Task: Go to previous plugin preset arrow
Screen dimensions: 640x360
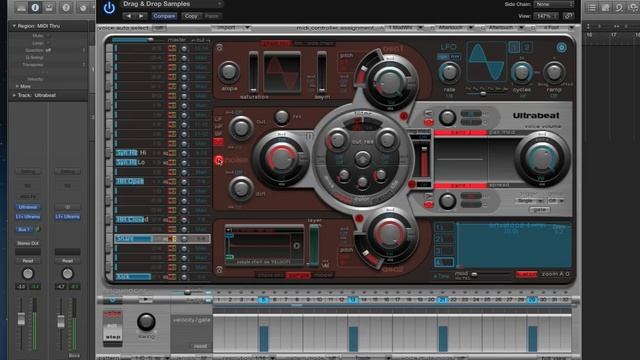Action: [x=129, y=16]
